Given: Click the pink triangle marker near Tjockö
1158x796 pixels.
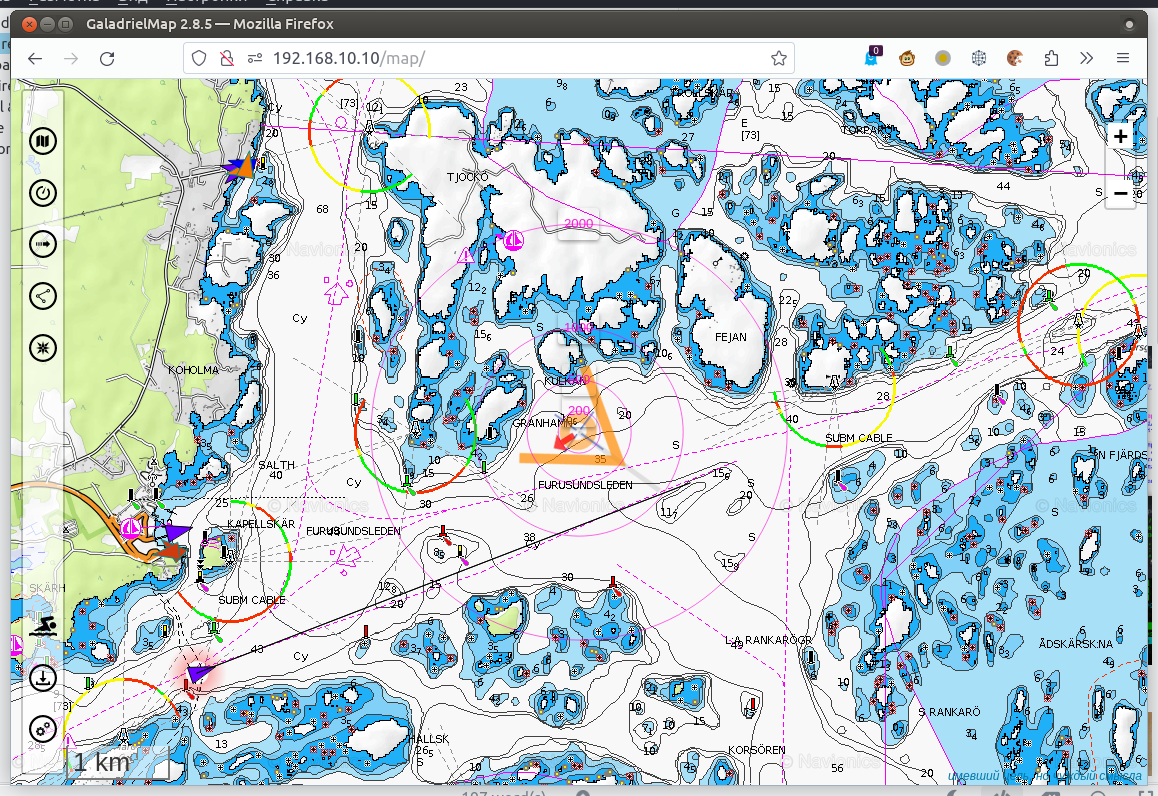Looking at the screenshot, I should [466, 255].
